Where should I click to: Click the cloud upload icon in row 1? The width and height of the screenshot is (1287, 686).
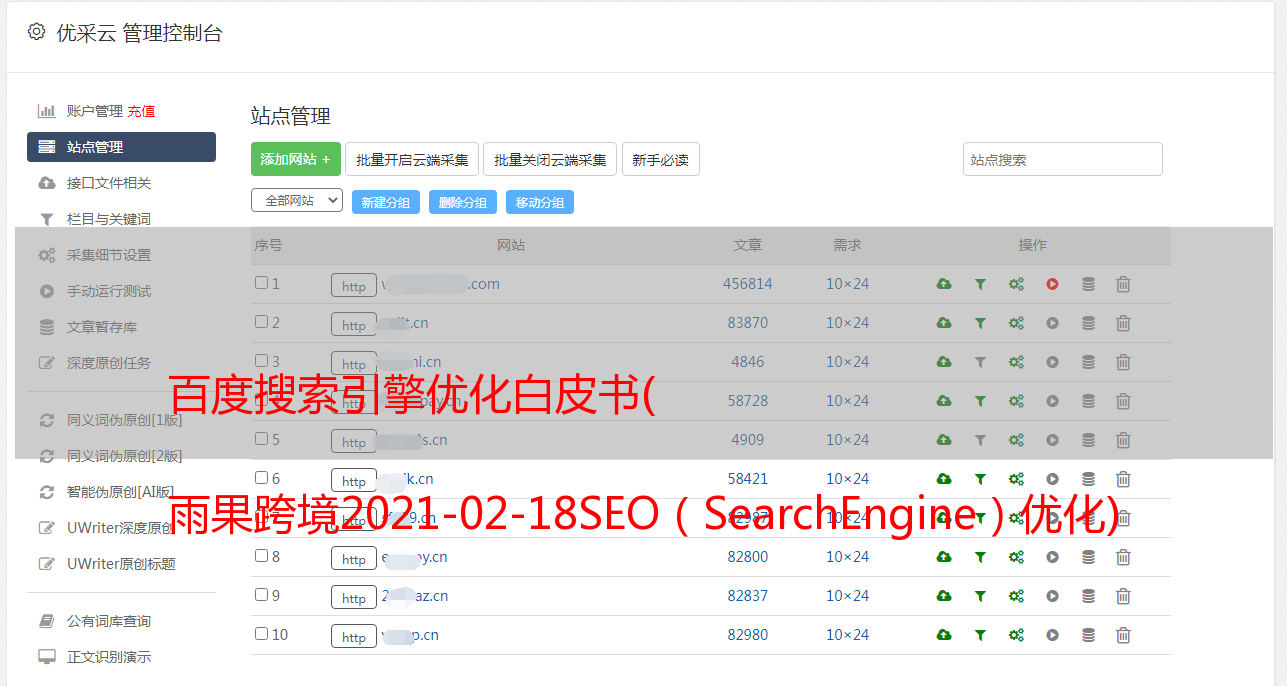[944, 284]
